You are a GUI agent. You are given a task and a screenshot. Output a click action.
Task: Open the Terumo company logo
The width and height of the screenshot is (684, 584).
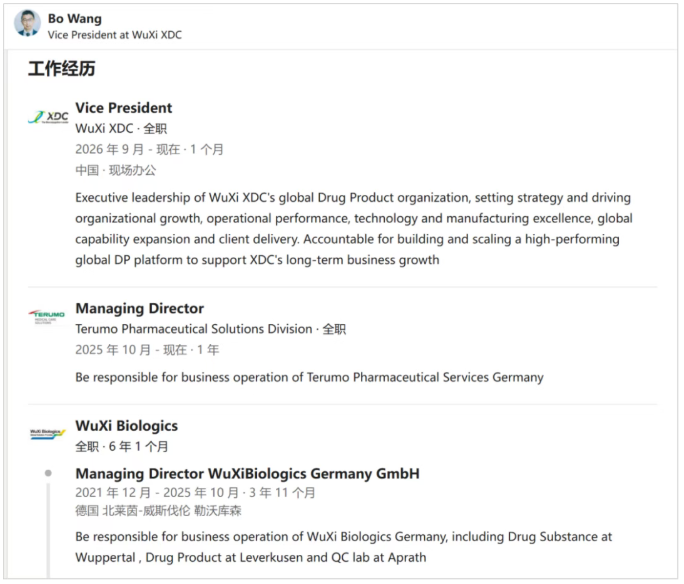[47, 316]
